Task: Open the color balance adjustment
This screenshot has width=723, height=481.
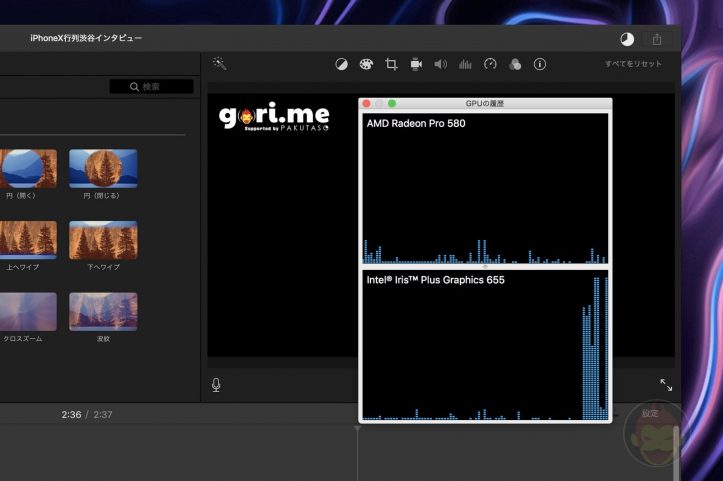Action: pyautogui.click(x=341, y=64)
